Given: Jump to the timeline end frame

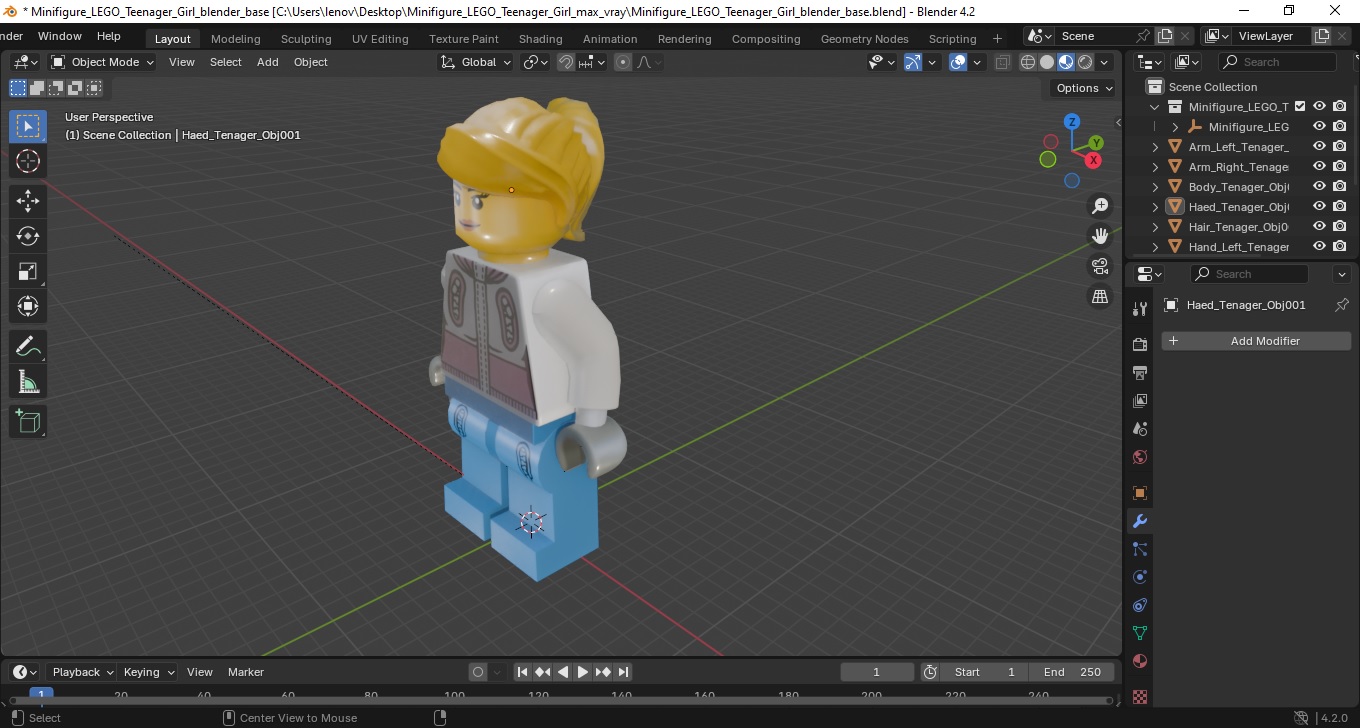Looking at the screenshot, I should click(x=623, y=672).
